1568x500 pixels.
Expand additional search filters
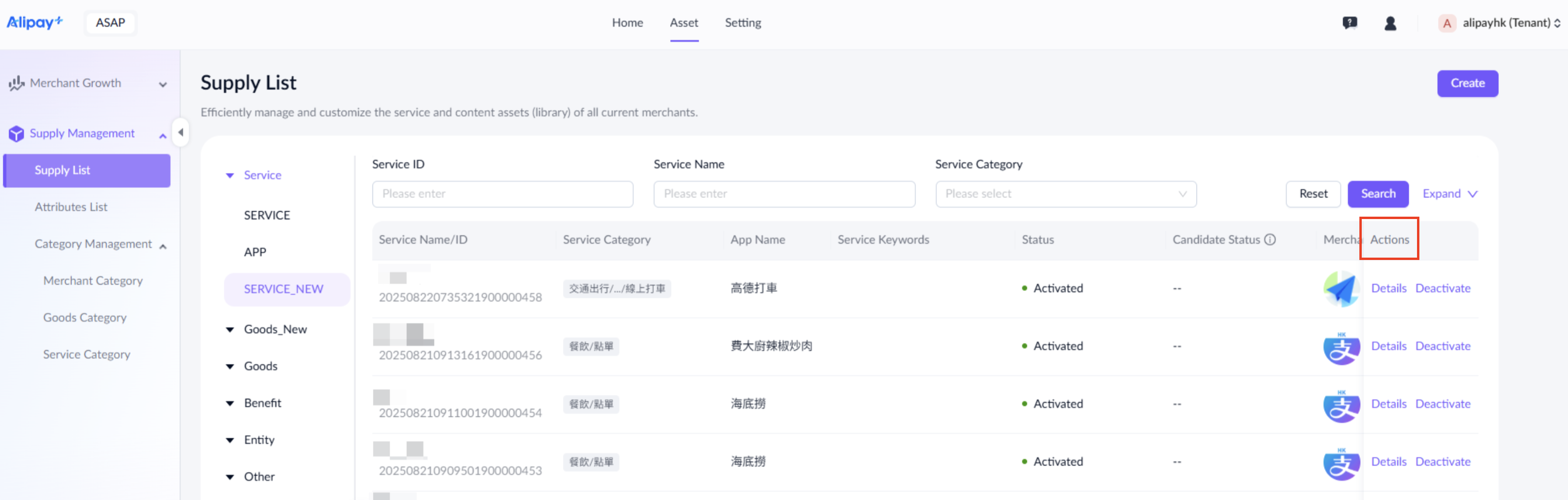pos(1449,194)
